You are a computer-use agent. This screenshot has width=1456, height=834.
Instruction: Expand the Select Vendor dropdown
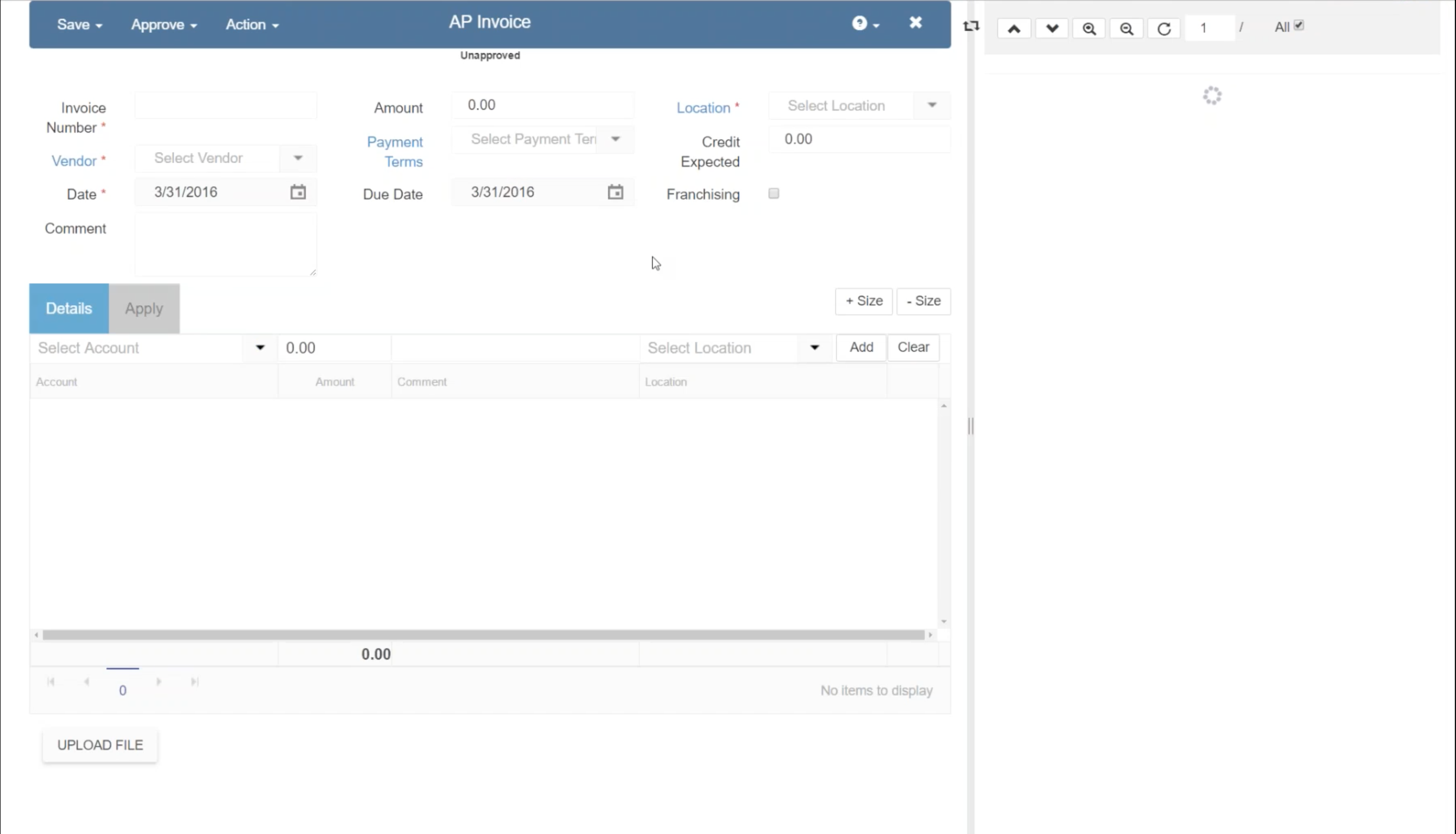297,158
